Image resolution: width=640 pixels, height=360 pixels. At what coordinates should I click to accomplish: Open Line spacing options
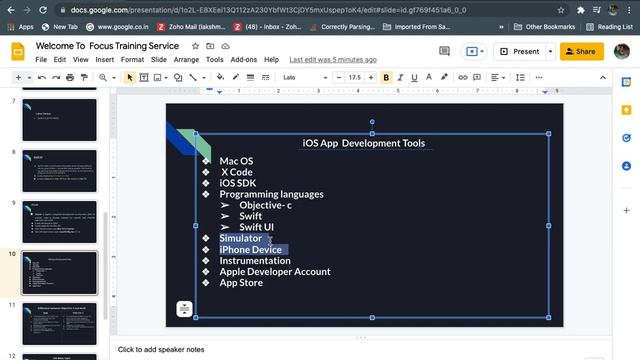[x=520, y=78]
